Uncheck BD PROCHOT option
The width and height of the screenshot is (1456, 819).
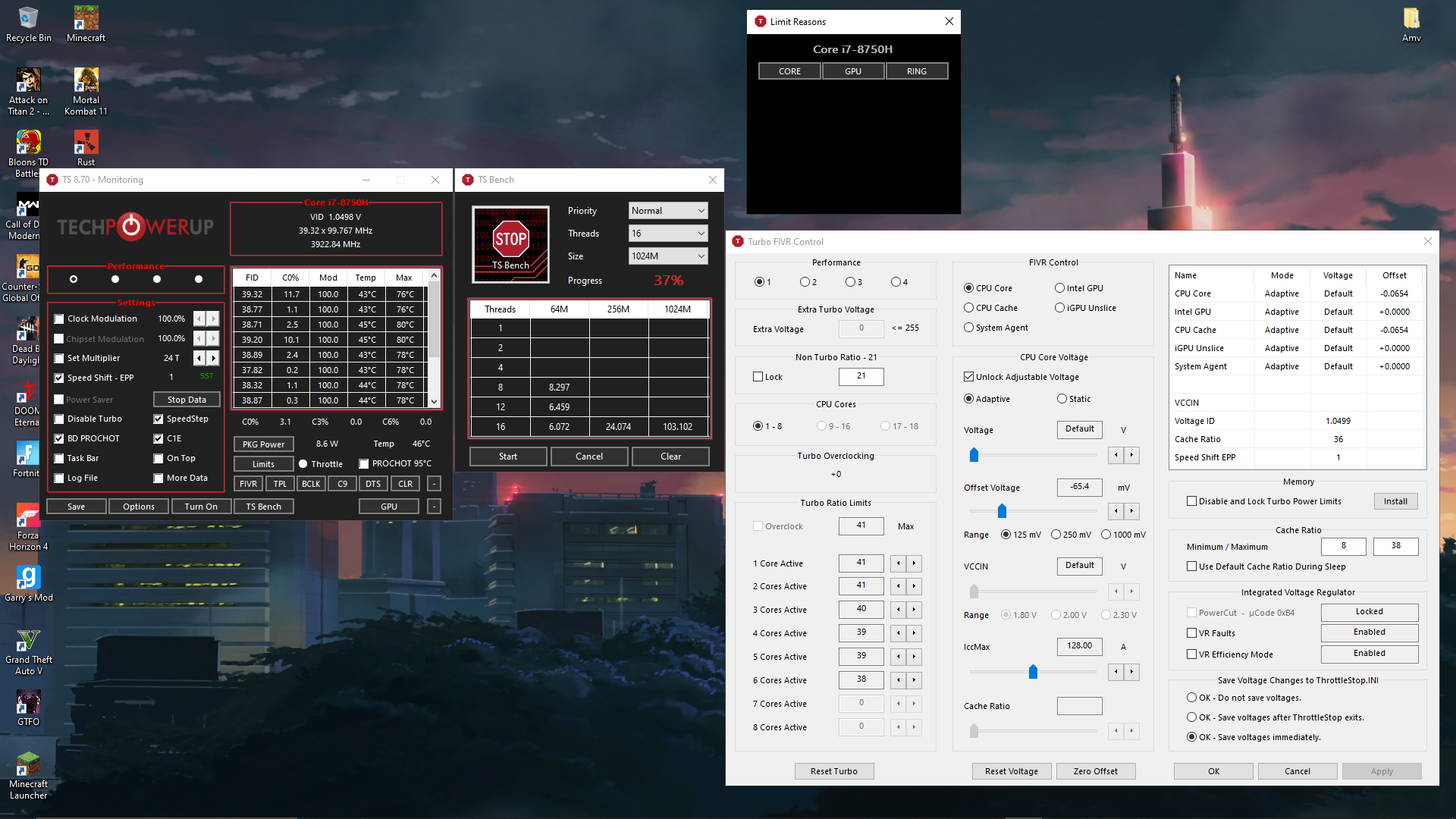tap(59, 438)
